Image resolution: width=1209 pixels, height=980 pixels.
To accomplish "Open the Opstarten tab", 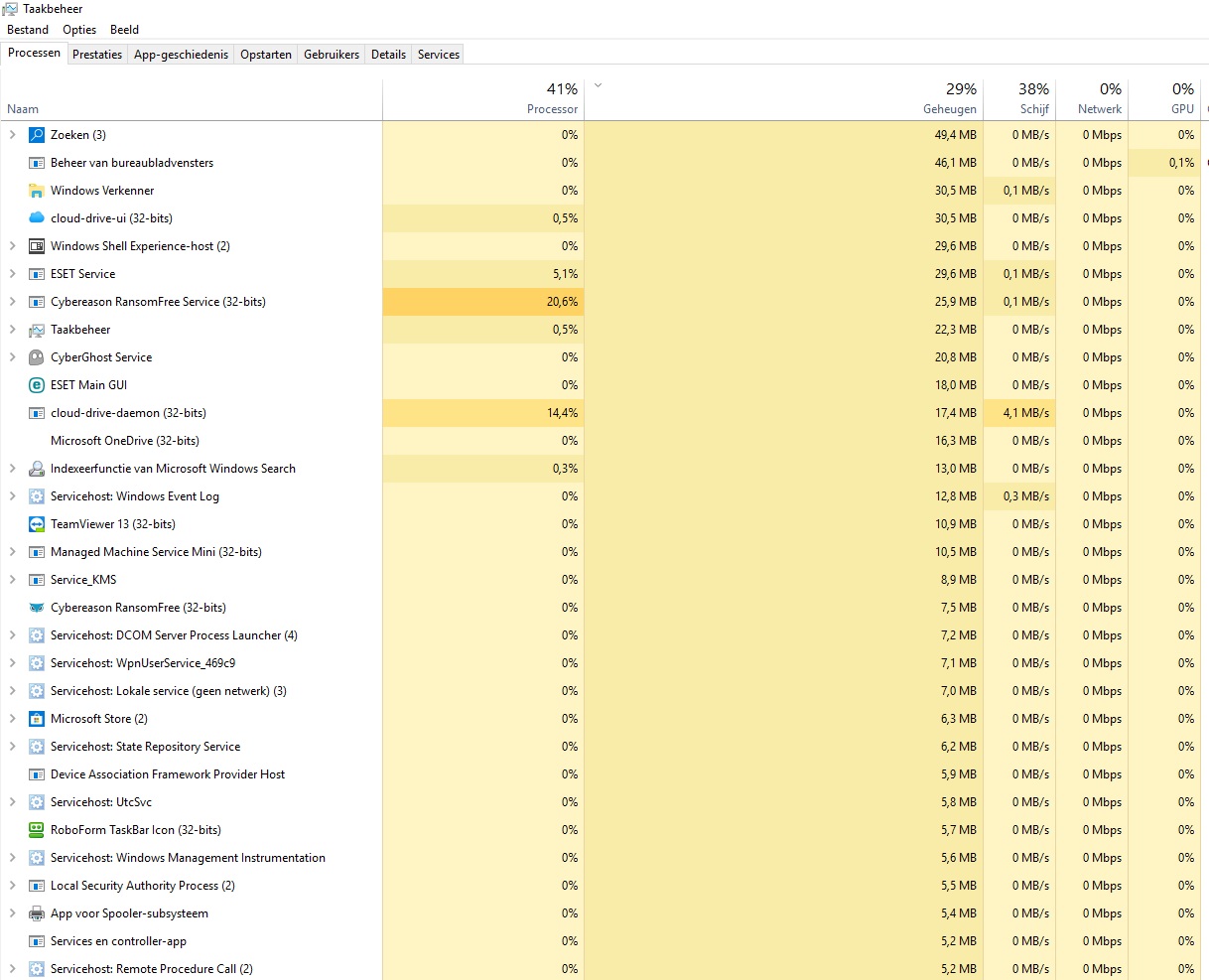I will click(x=266, y=55).
